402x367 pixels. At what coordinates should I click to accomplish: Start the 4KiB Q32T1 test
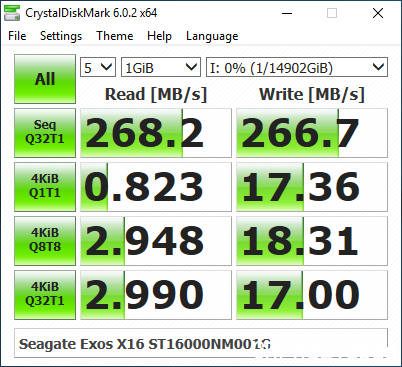[45, 295]
